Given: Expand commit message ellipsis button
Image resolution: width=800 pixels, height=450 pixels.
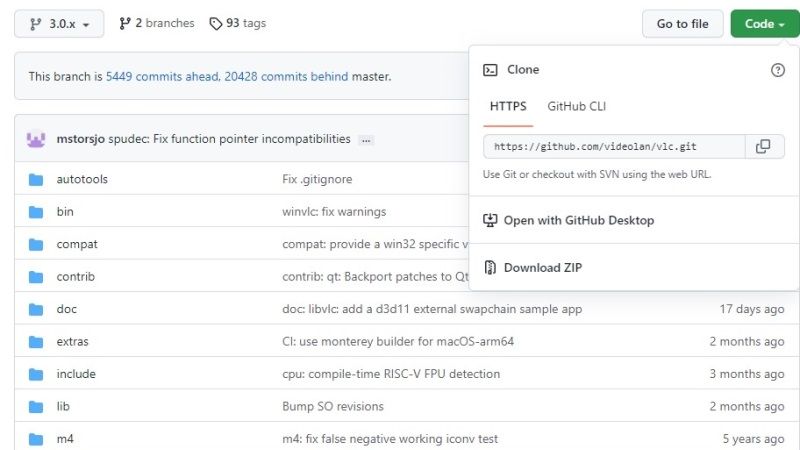Looking at the screenshot, I should (x=366, y=140).
